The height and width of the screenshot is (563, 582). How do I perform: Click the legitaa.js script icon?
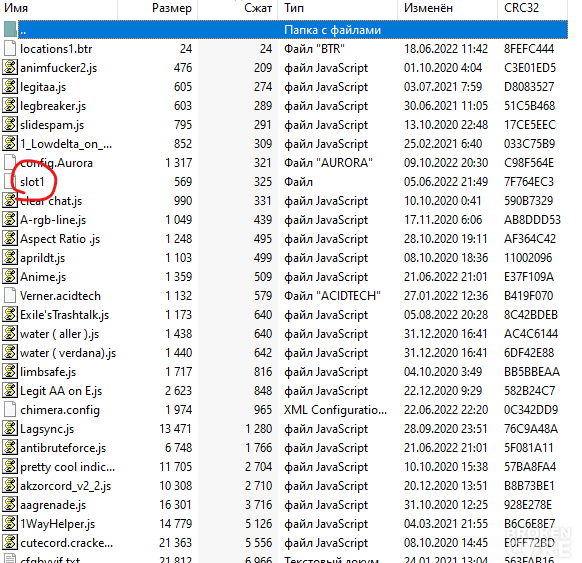[x=10, y=86]
